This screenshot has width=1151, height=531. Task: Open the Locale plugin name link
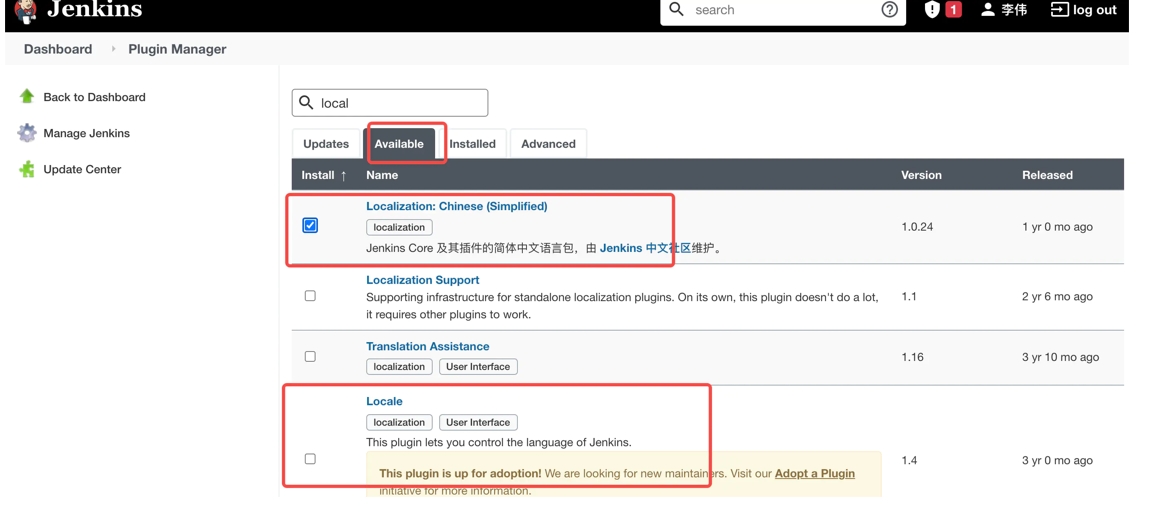coord(384,401)
